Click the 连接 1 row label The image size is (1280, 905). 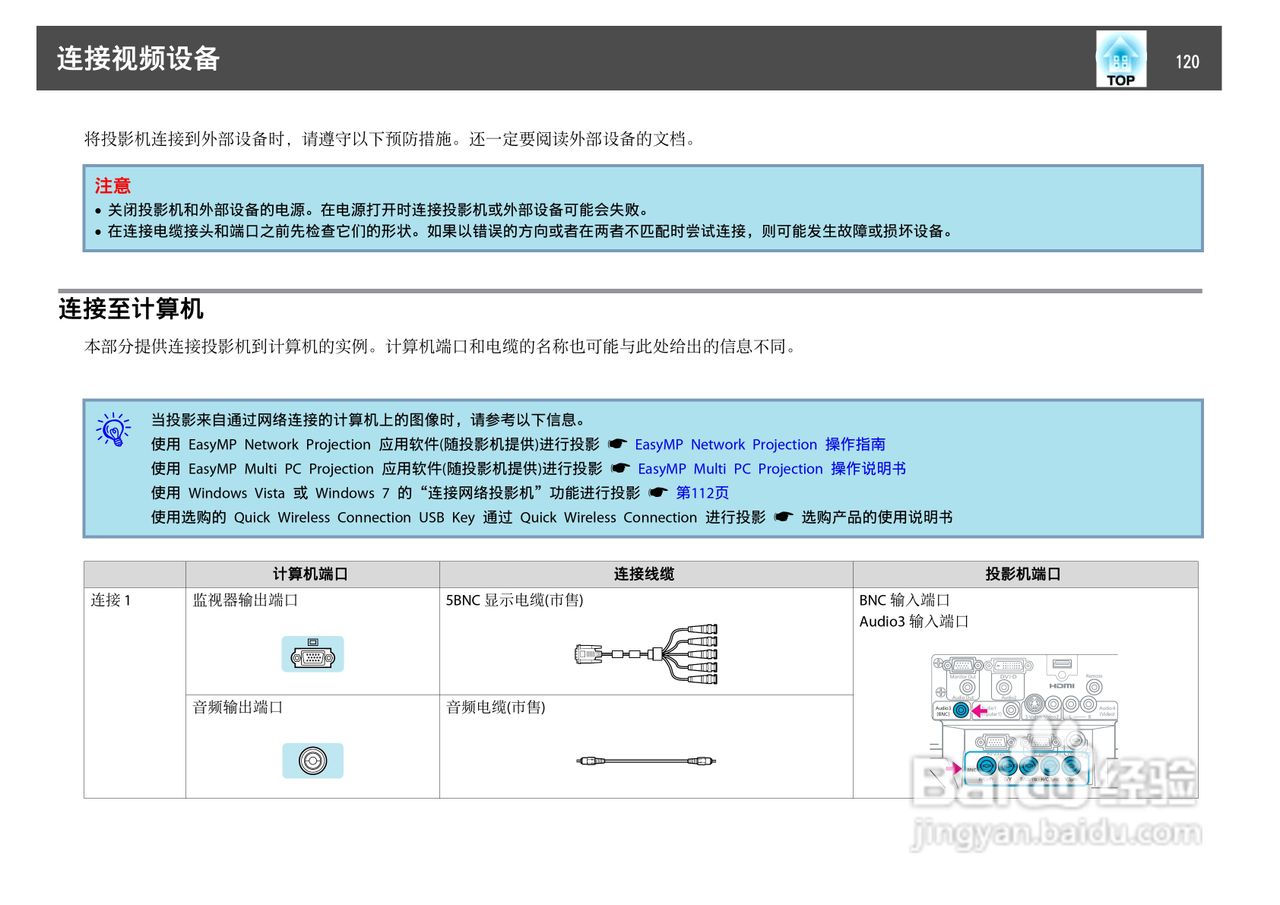click(x=111, y=600)
